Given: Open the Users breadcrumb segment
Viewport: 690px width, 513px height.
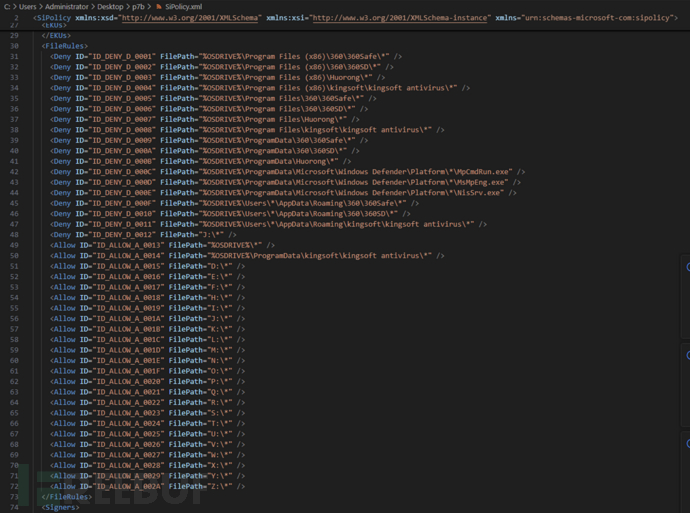Looking at the screenshot, I should (28, 7).
